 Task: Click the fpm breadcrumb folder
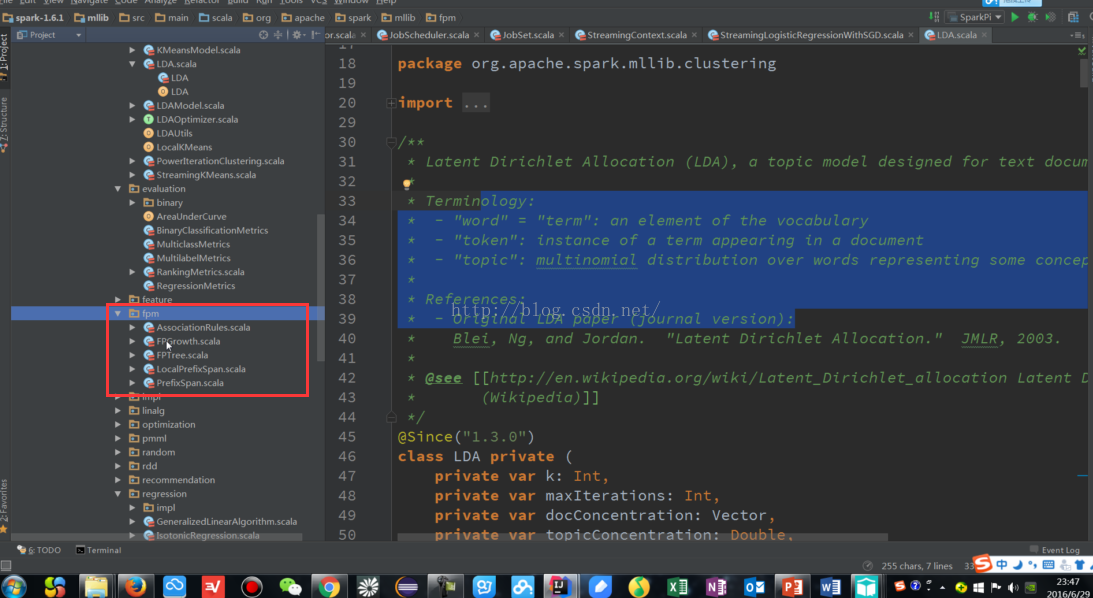point(441,17)
